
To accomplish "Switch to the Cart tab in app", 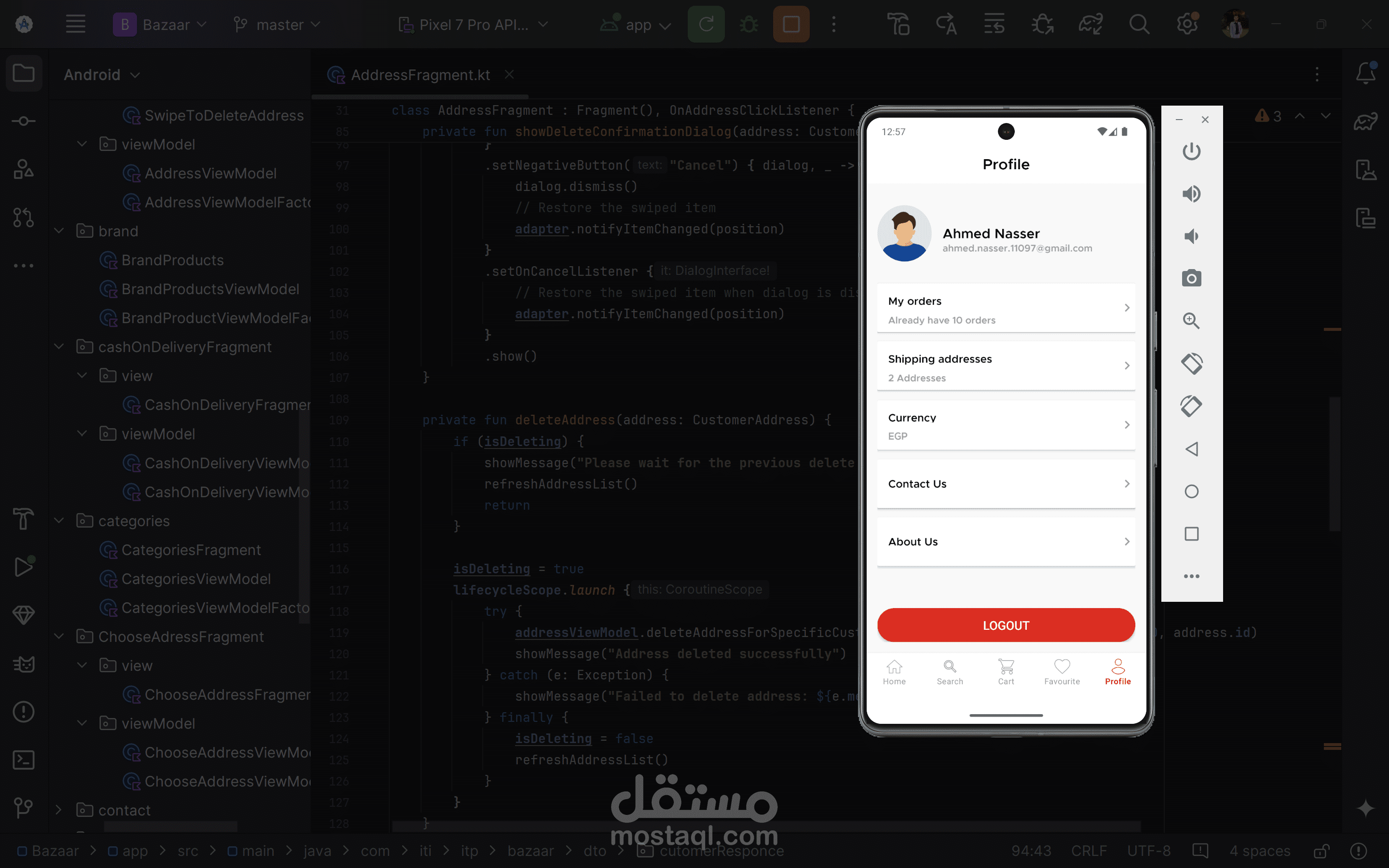I will click(1006, 672).
